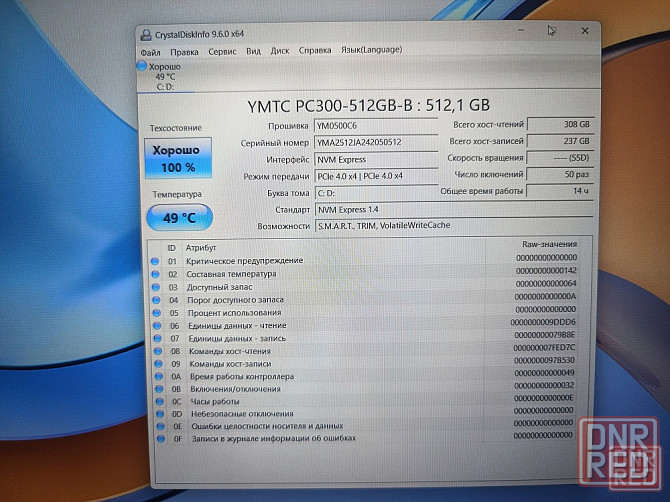Viewport: 670px width, 502px height.
Task: Click the 237 GB total host writes value
Action: (x=560, y=141)
